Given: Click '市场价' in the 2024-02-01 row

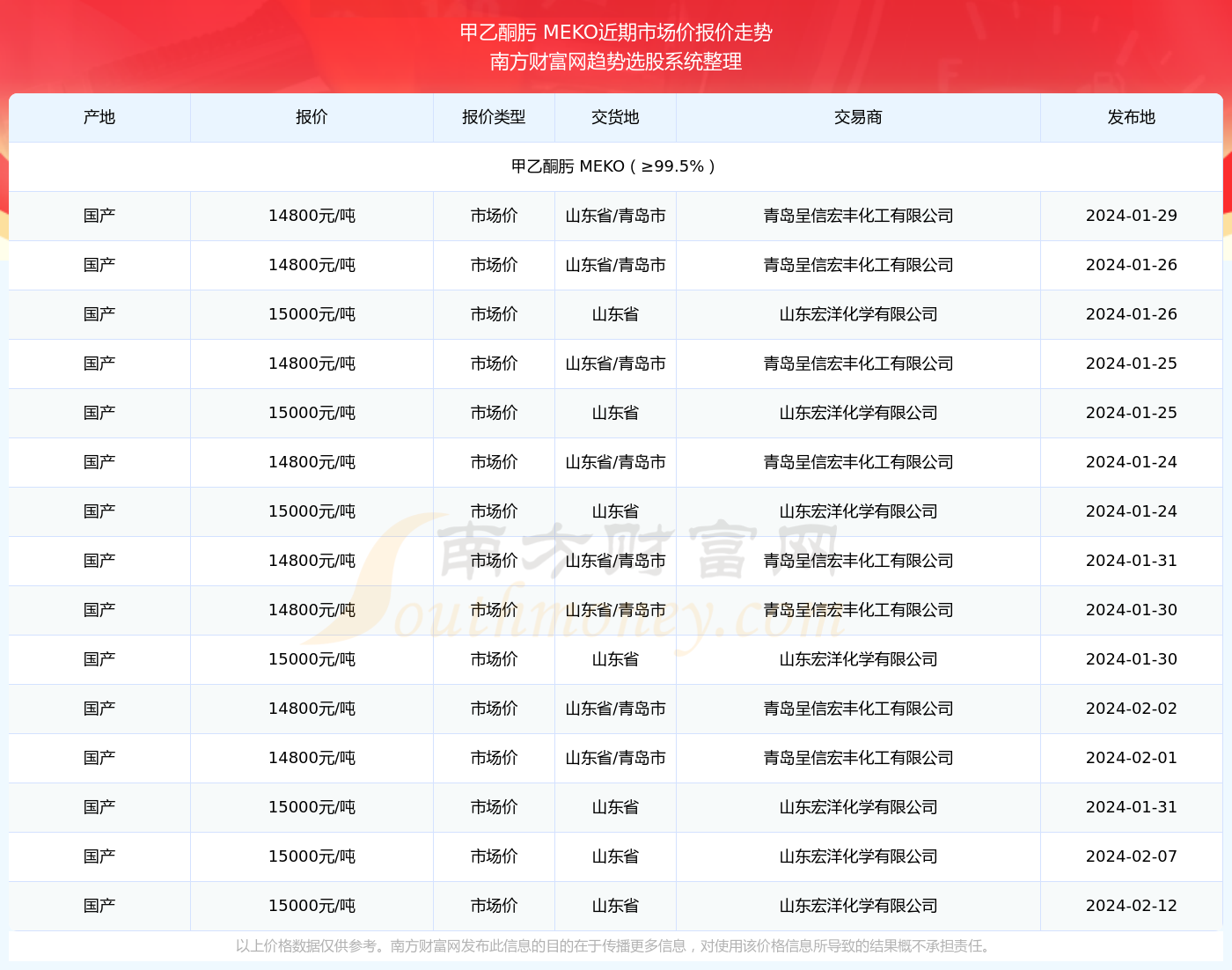Looking at the screenshot, I should tap(494, 758).
